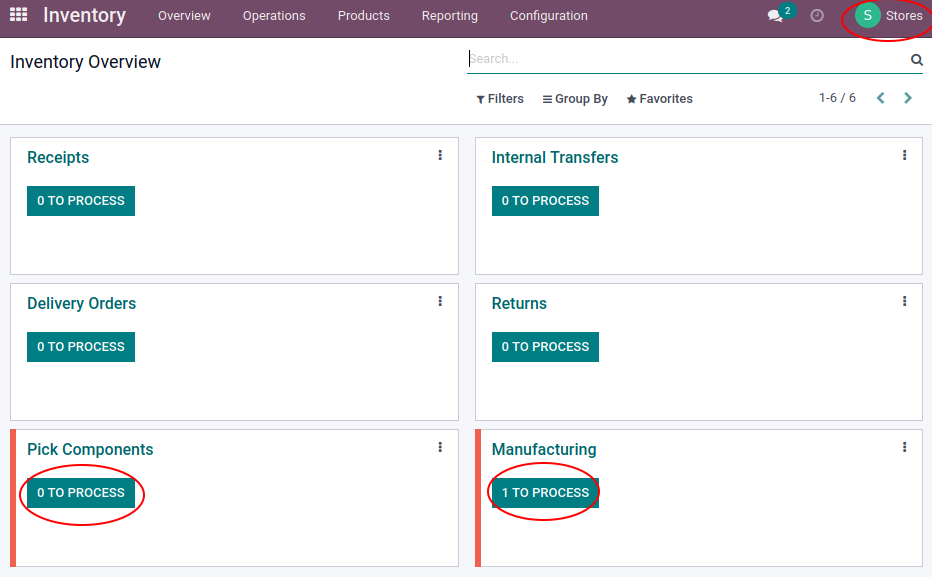Open the Internal Transfers card kebab menu

click(905, 155)
